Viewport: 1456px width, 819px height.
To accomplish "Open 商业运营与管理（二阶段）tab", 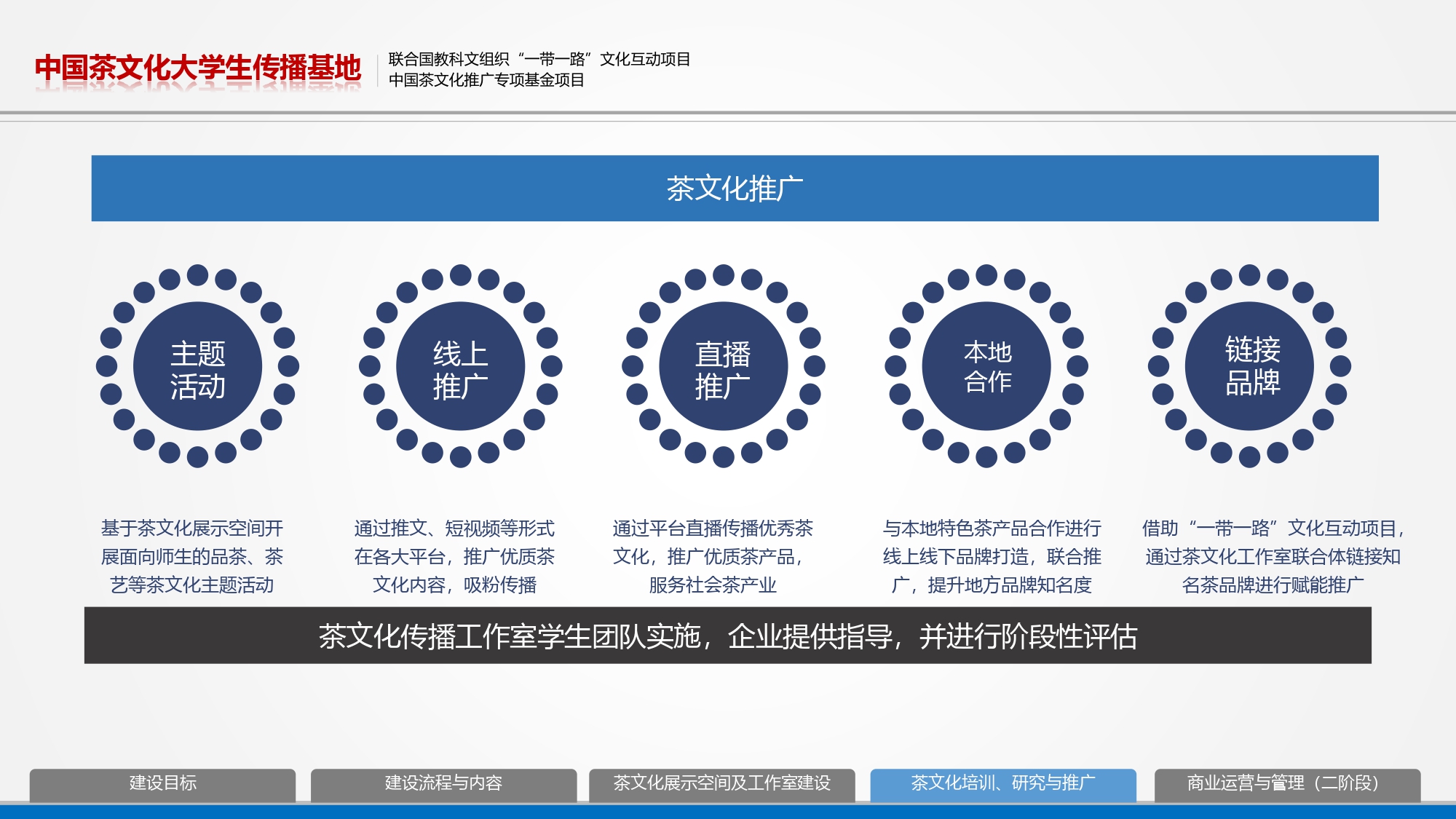I will [1287, 784].
